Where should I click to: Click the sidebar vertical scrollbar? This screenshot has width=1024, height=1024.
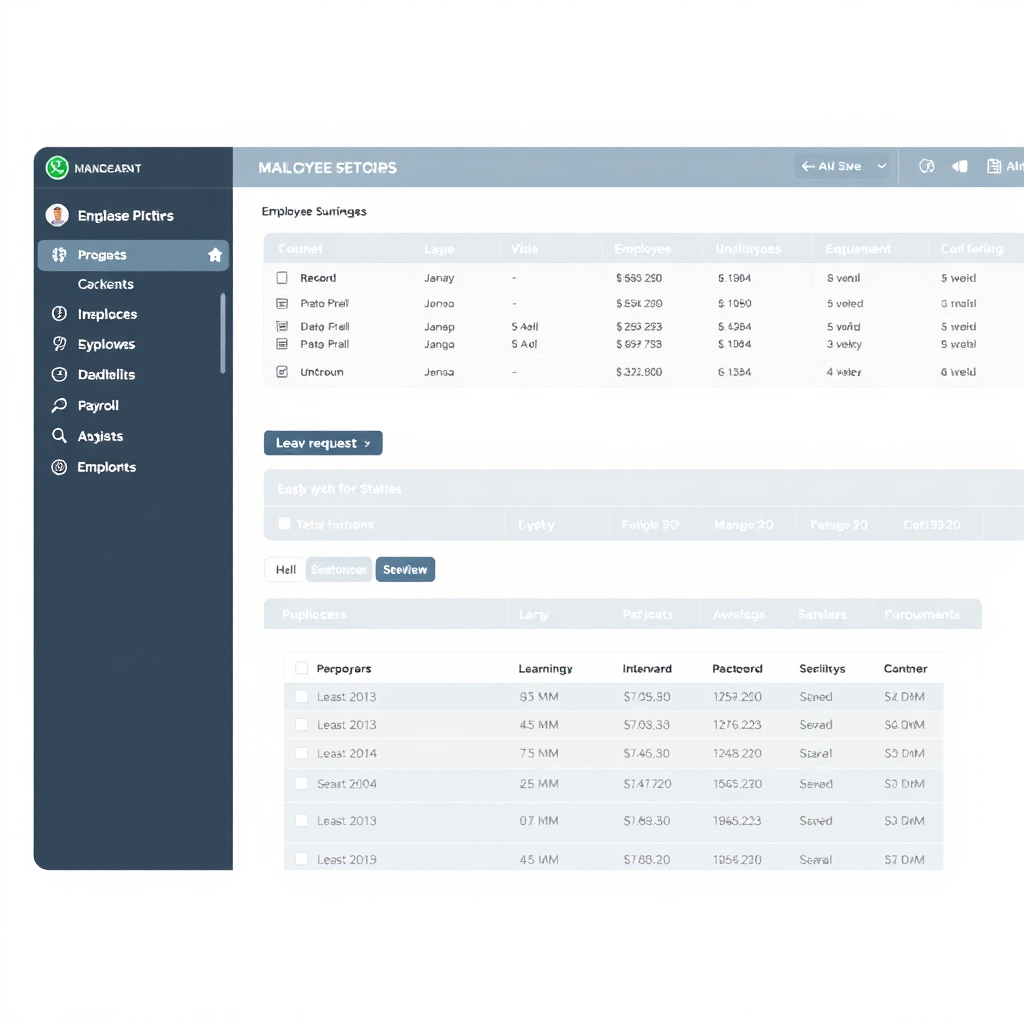[x=223, y=333]
